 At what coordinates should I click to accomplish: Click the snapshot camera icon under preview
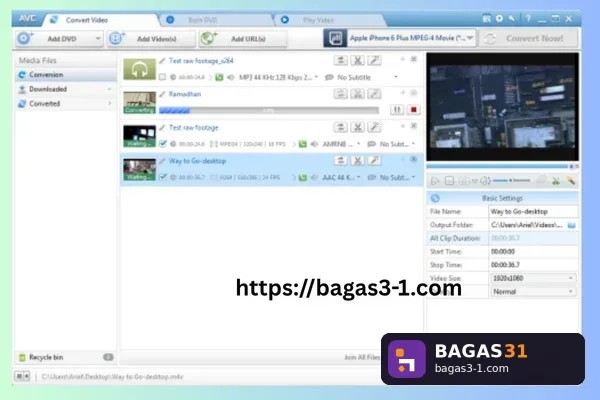click(463, 181)
